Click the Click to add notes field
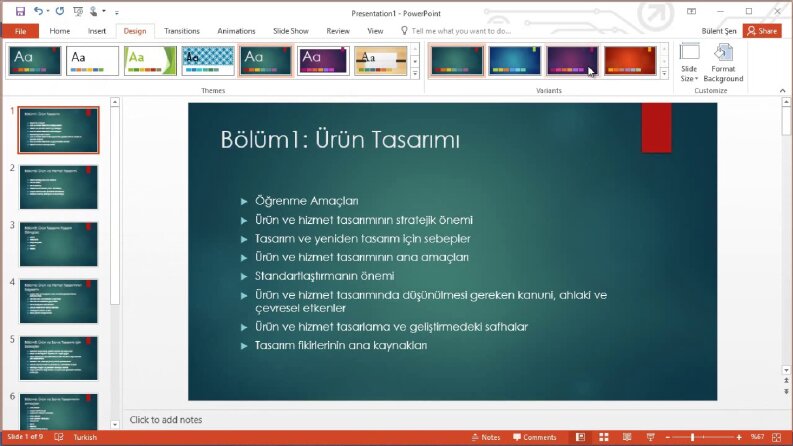This screenshot has height=446, width=793. tap(166, 420)
